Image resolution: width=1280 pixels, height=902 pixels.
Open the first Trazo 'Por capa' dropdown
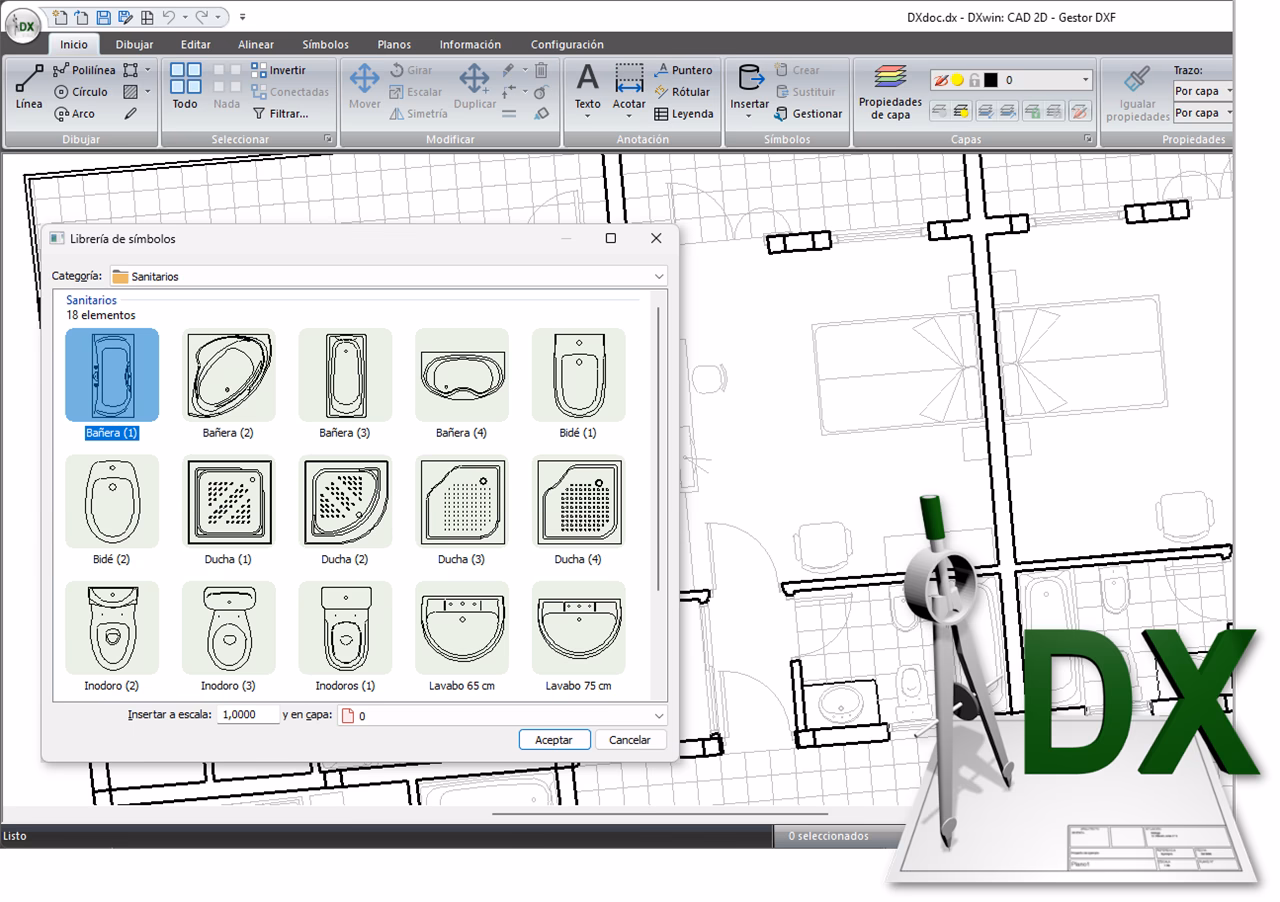(x=1229, y=91)
